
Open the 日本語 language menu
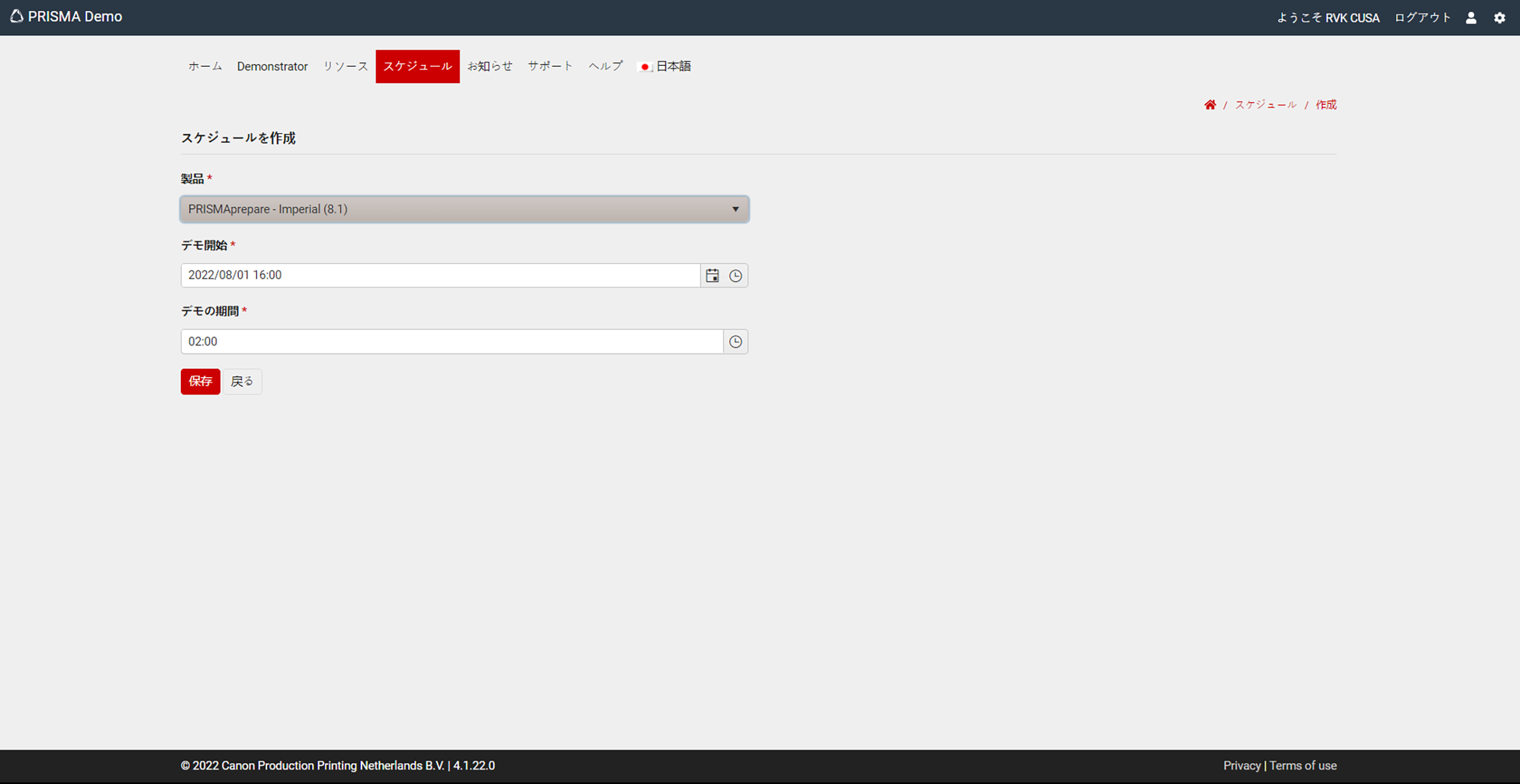pos(664,66)
